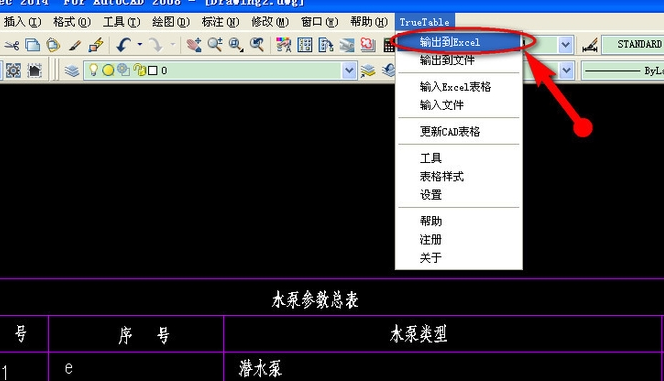This screenshot has height=381, width=664.
Task: Click the Paste clipboard icon
Action: click(53, 45)
